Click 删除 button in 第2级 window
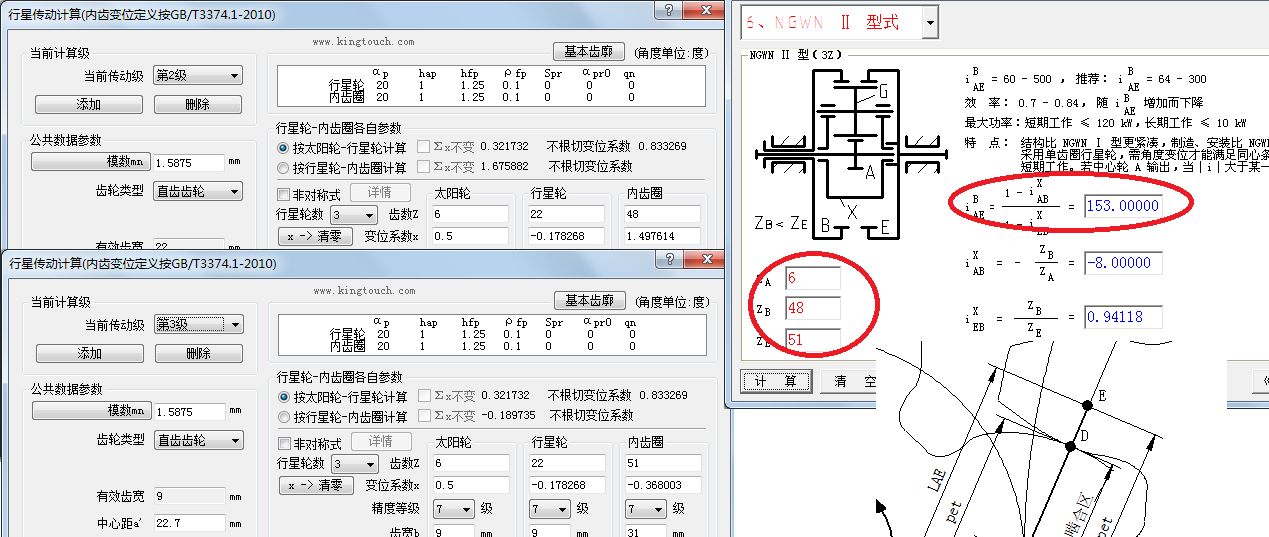The image size is (1269, 537). coord(198,104)
